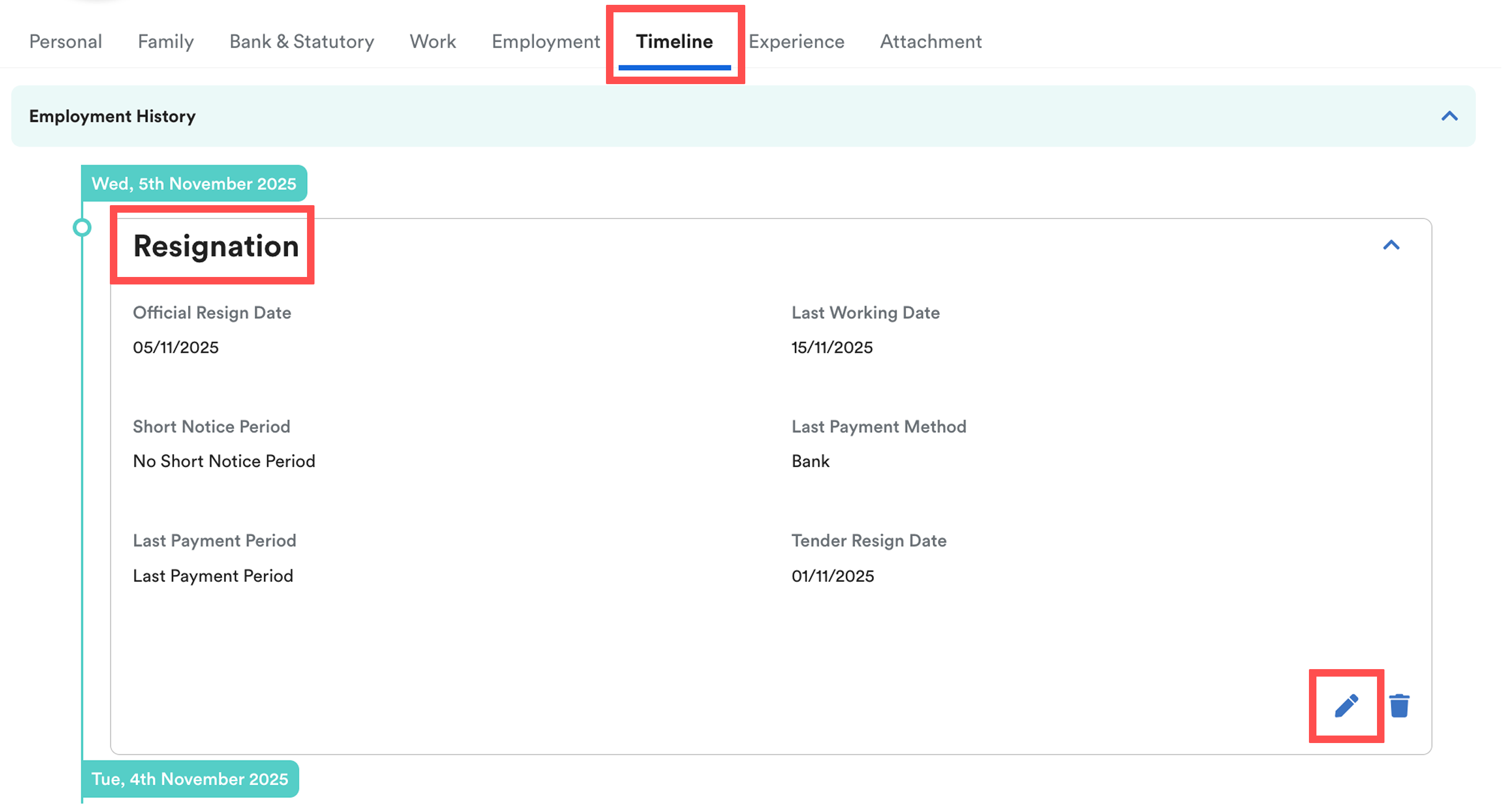Open the Attachment tab
1512x810 pixels.
tap(930, 42)
